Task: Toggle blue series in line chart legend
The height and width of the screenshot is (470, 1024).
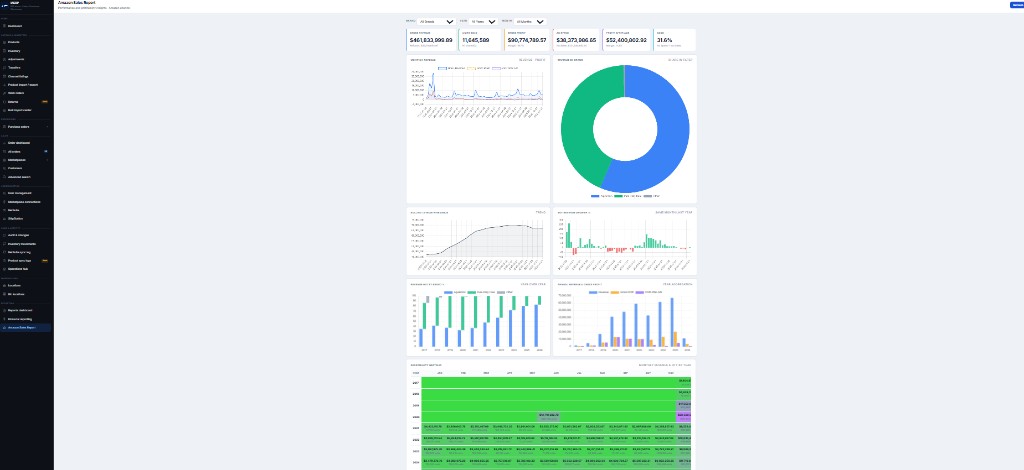Action: tap(452, 68)
